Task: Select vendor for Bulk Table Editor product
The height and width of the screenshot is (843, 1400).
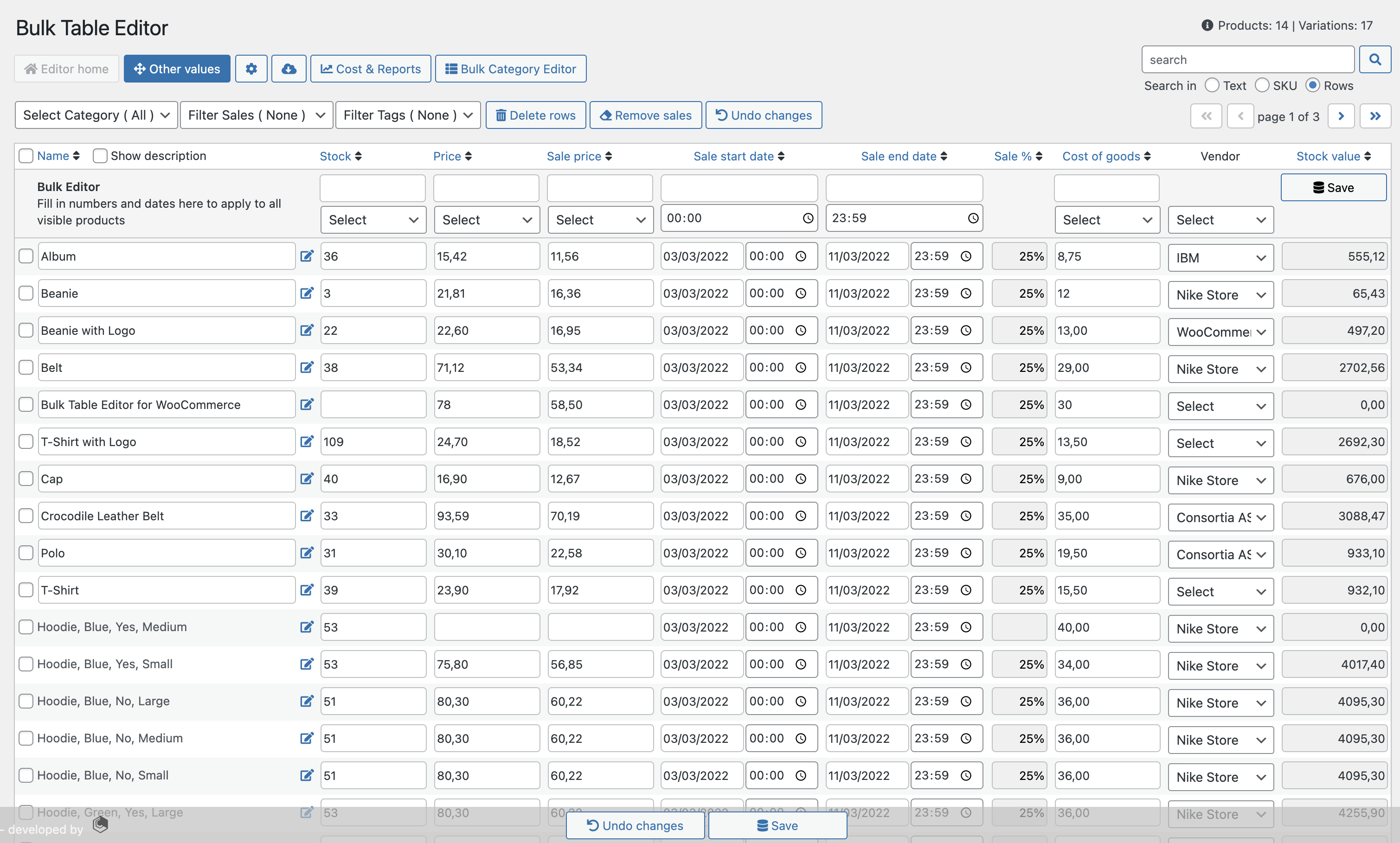Action: coord(1221,405)
